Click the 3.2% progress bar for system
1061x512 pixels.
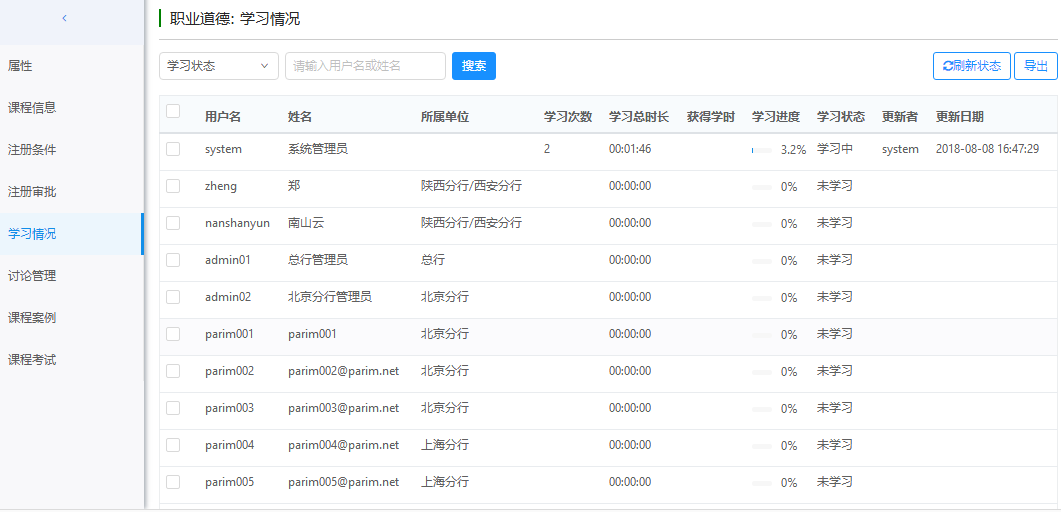(x=761, y=150)
